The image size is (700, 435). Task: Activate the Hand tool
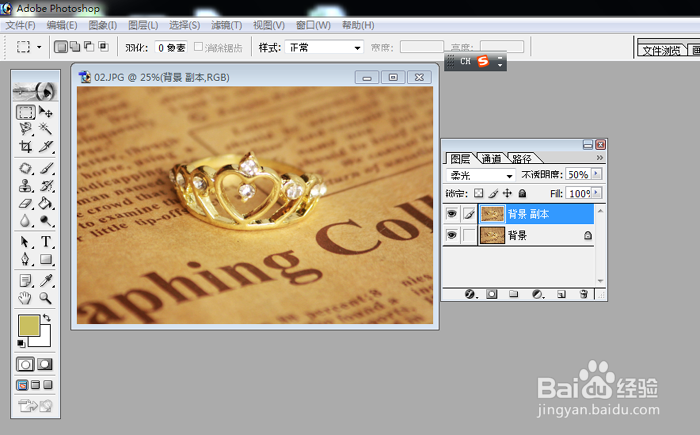click(25, 298)
